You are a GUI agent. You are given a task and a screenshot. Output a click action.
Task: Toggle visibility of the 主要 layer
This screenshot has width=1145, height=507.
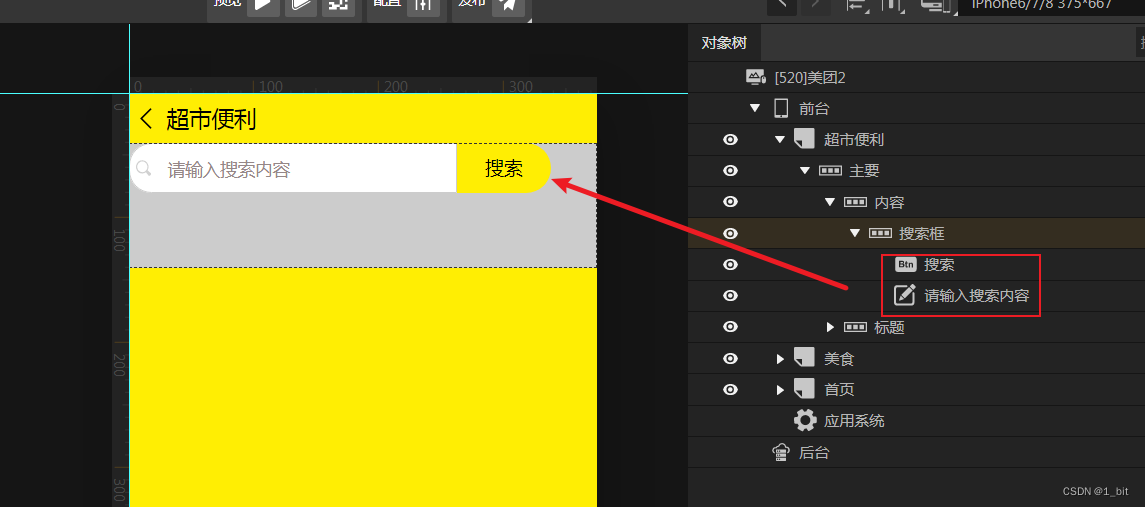click(730, 171)
